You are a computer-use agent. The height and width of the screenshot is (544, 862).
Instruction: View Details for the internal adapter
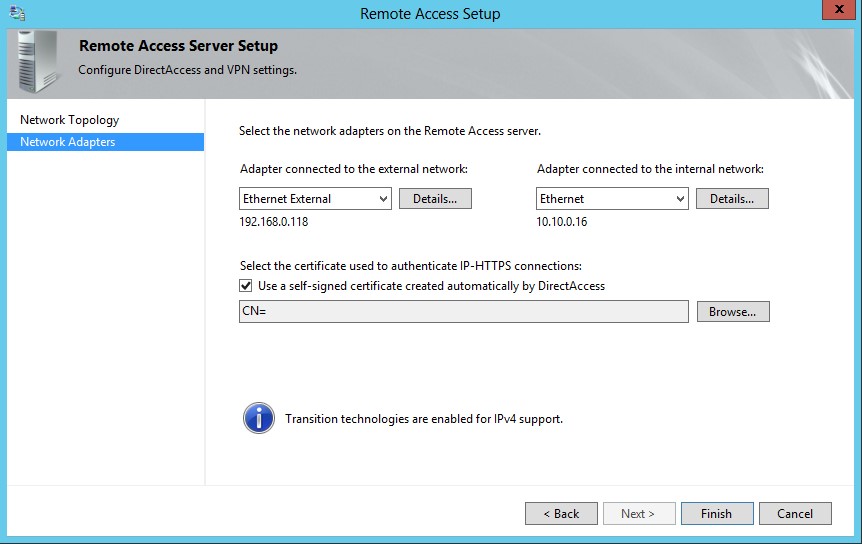pos(732,199)
